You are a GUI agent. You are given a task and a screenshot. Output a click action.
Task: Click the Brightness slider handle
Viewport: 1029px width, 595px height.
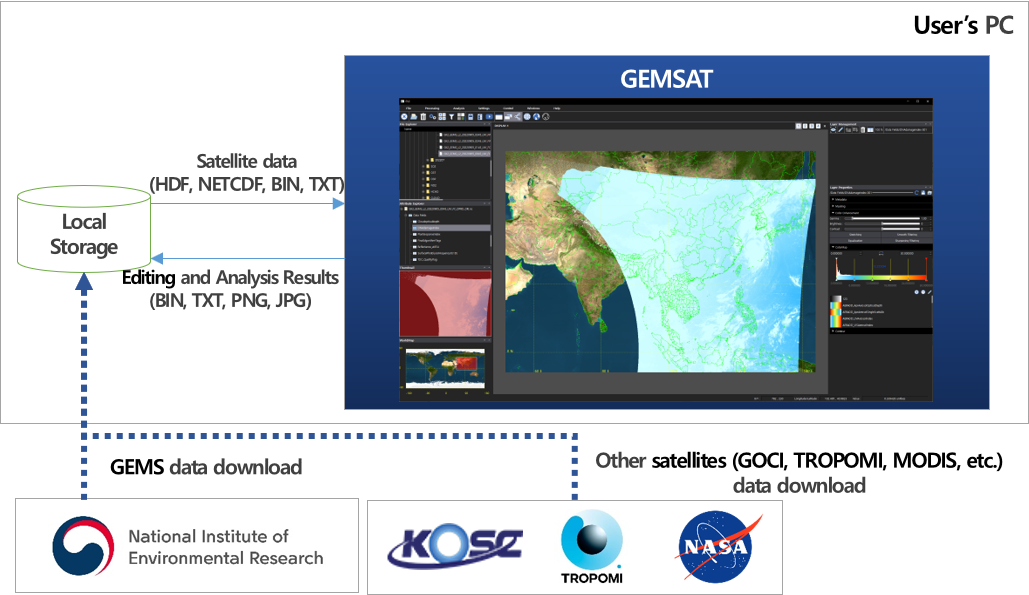[x=882, y=224]
